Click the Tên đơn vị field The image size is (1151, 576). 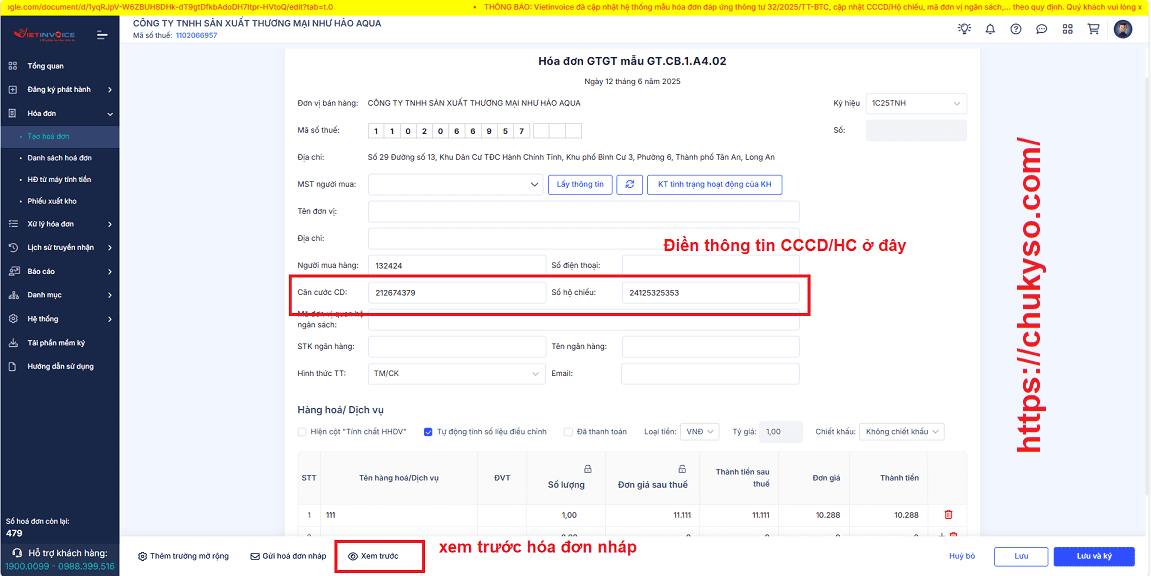tap(584, 211)
